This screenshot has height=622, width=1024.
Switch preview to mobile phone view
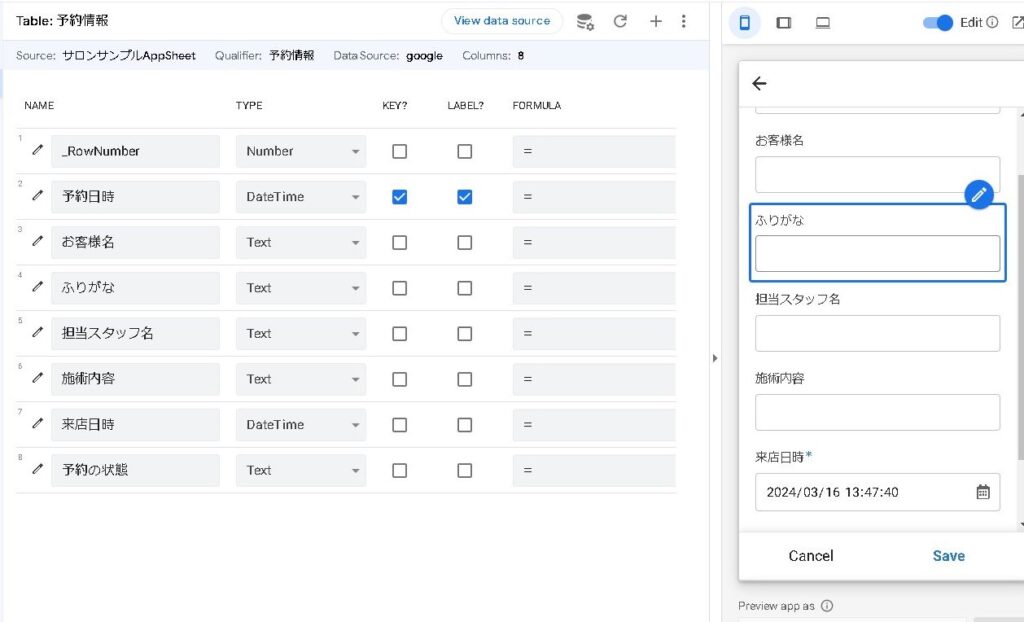[744, 22]
